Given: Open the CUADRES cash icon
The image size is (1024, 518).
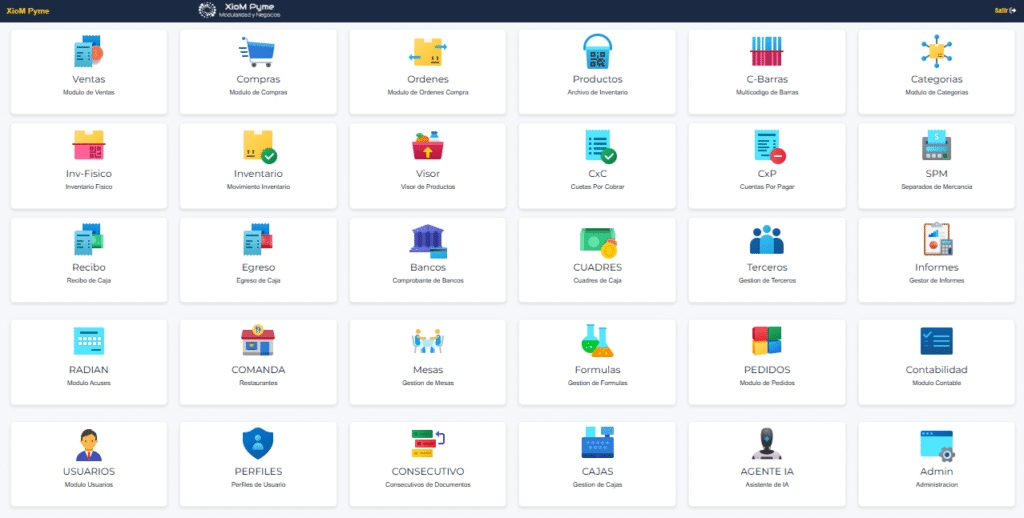Looking at the screenshot, I should tap(597, 241).
